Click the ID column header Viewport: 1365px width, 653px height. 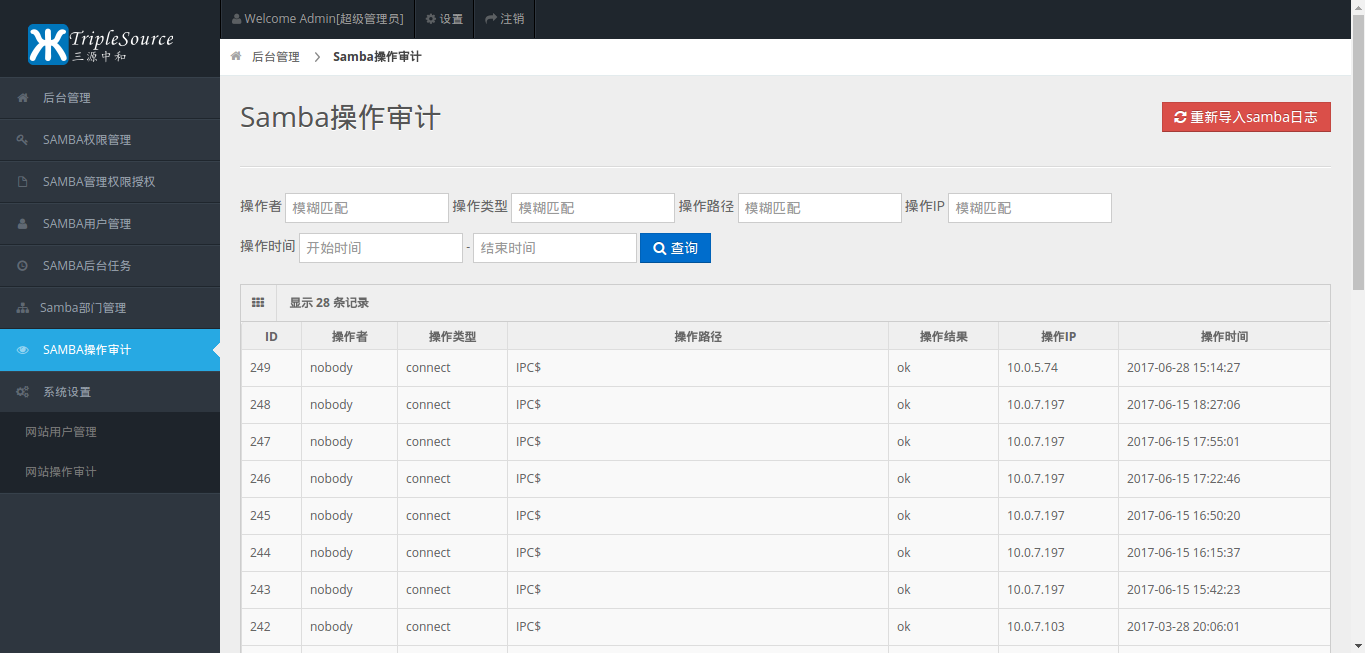pyautogui.click(x=271, y=337)
